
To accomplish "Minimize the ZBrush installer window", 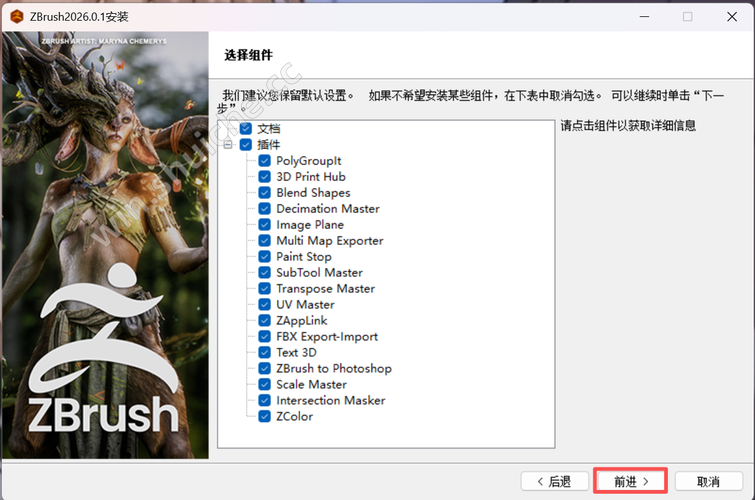I will 644,17.
